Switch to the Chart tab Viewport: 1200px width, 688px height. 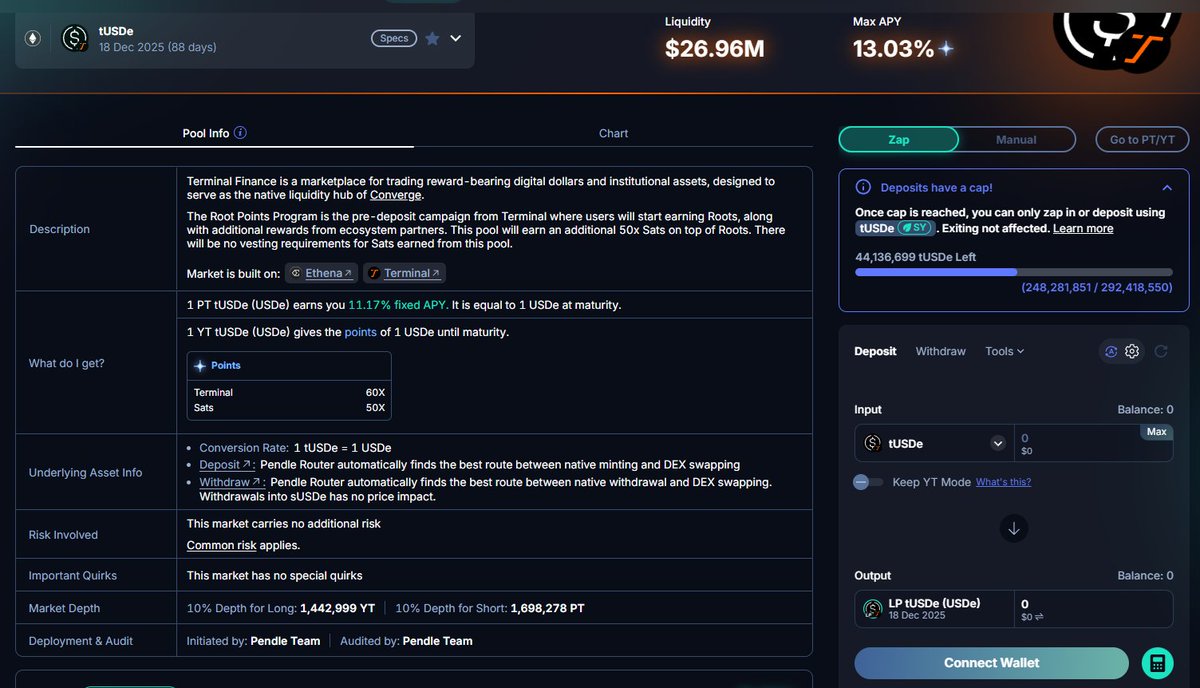[x=614, y=133]
